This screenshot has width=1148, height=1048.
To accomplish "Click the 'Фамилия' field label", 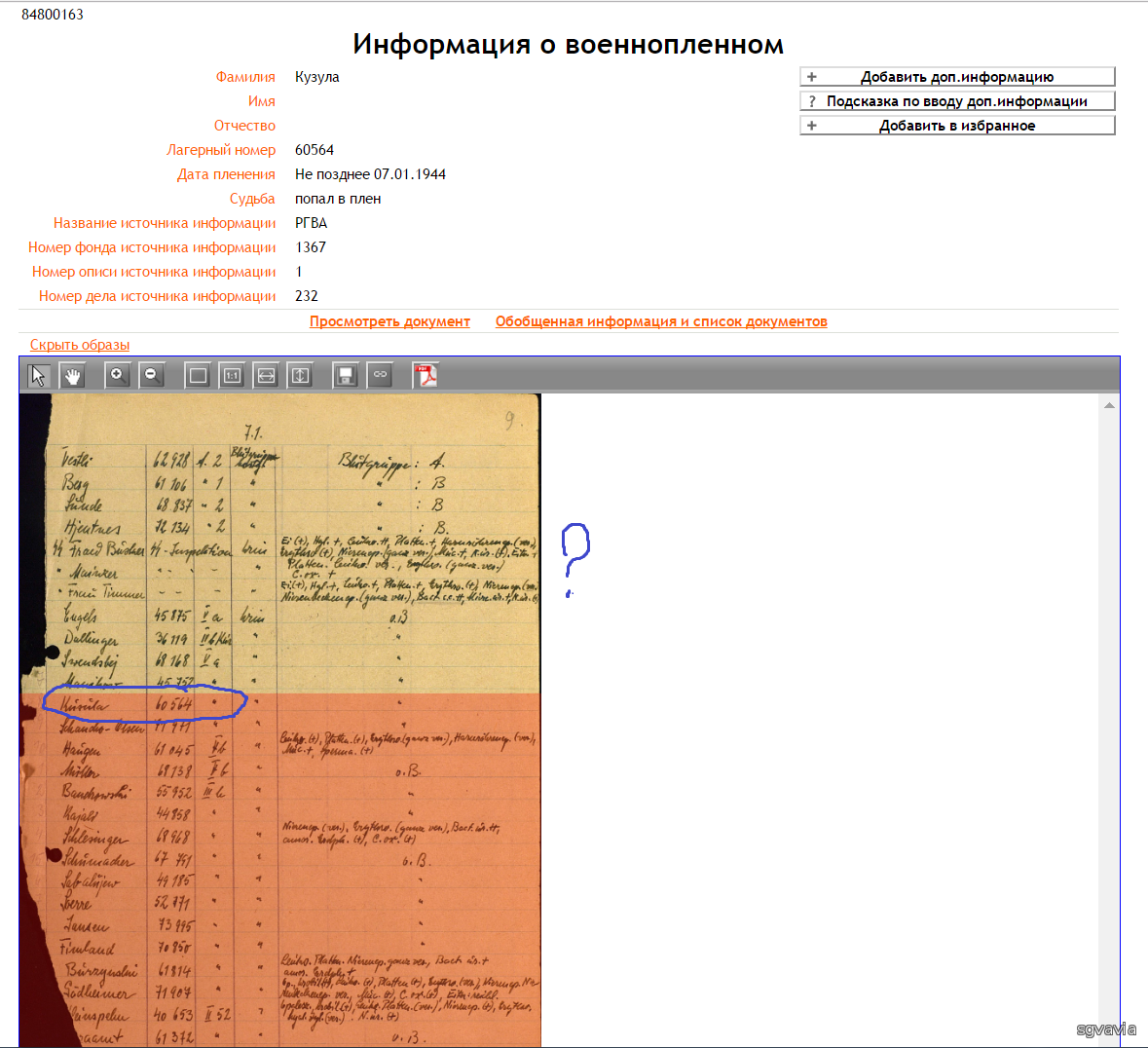I will coord(245,77).
